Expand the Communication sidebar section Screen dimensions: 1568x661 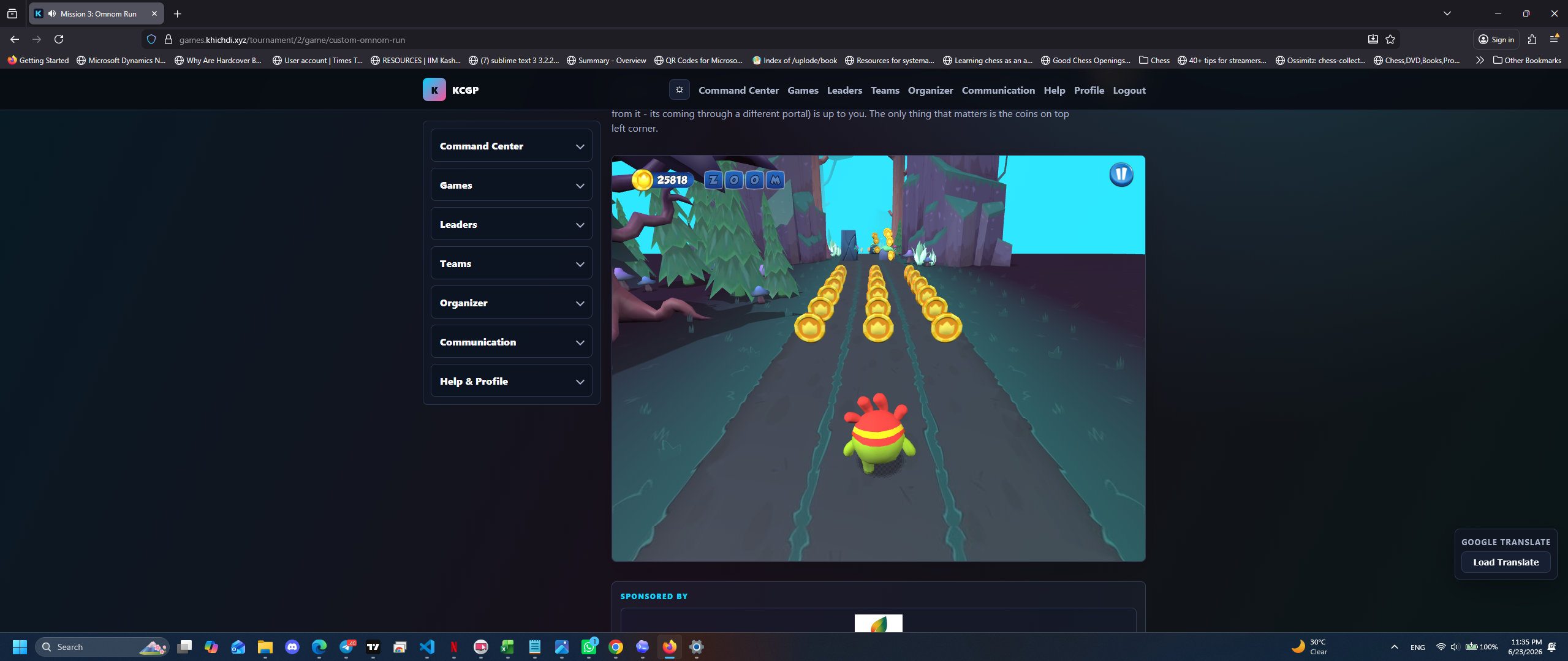[x=511, y=342]
